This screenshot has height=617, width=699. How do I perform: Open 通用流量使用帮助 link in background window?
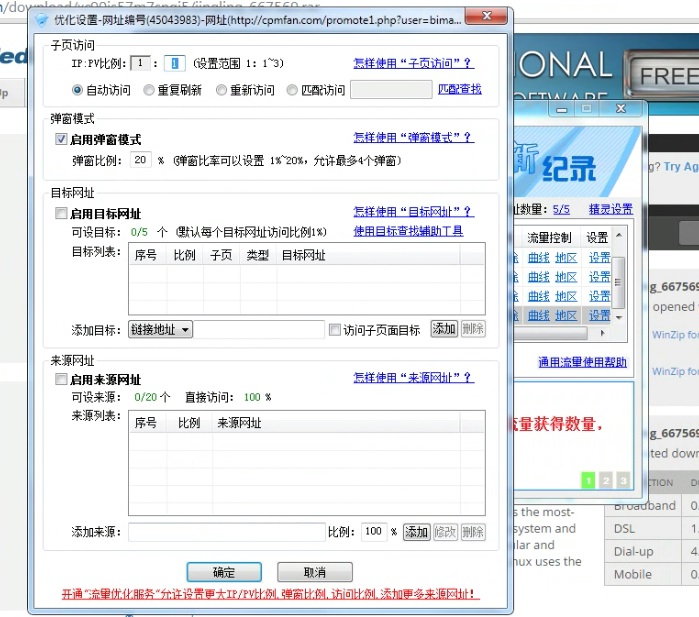[583, 362]
